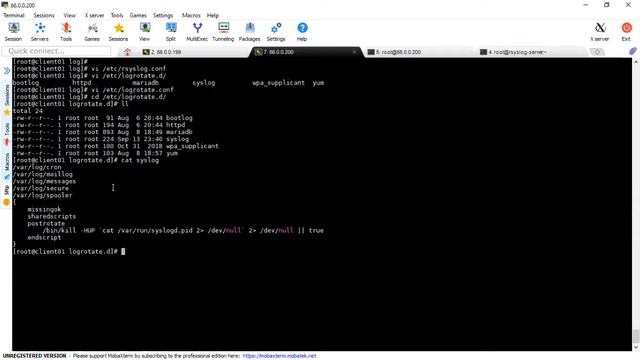Expand the sidebar with double-chevron arrow
640x360 pixels.
click(7, 71)
